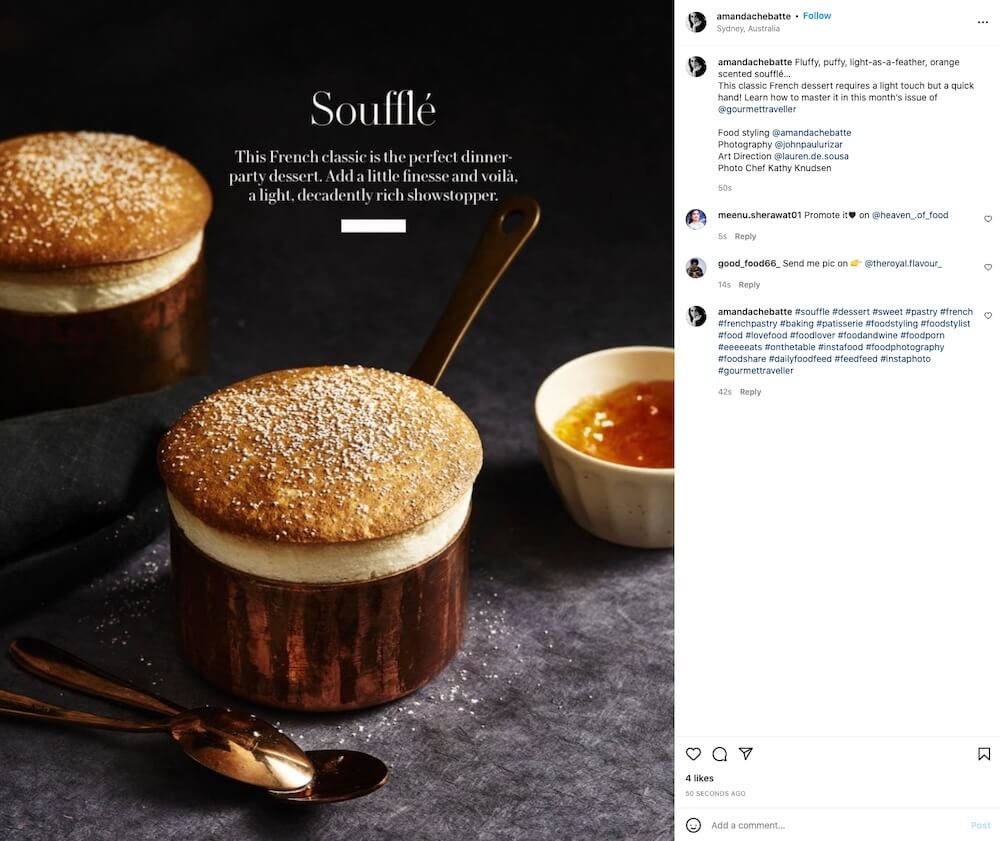This screenshot has width=1000, height=841.
Task: Open the #foodphotography hashtag
Action: 905,347
